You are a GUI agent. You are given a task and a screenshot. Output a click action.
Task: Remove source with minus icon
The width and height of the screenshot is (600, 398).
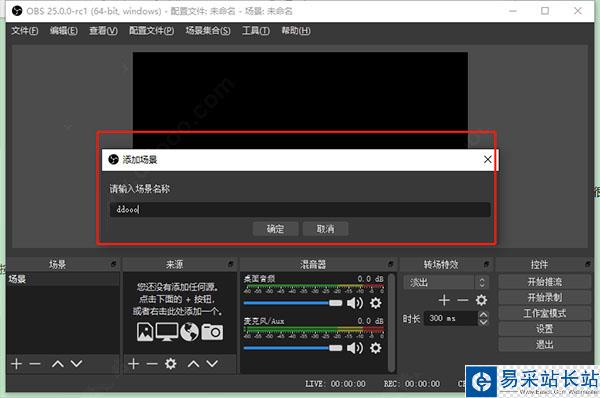(152, 364)
